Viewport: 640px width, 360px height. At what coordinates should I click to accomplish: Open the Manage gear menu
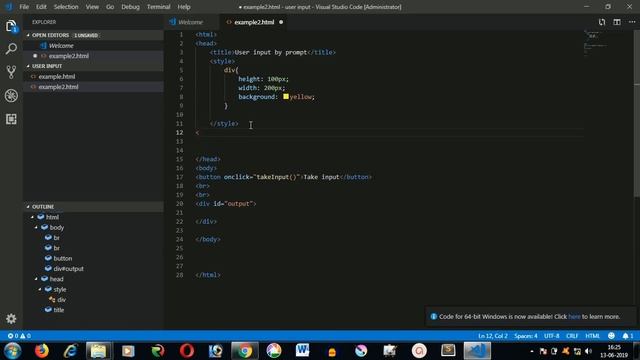pos(11,318)
